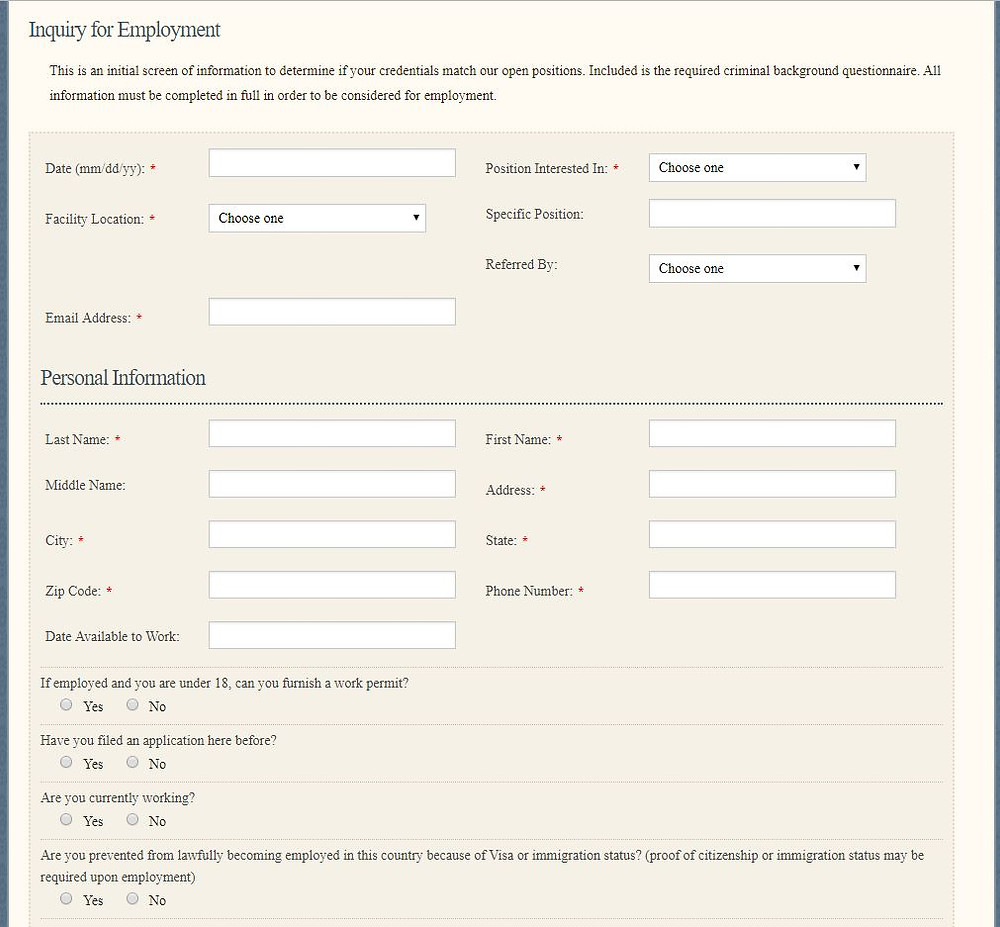Click the Phone Number input field
Image resolution: width=1000 pixels, height=927 pixels.
point(772,585)
